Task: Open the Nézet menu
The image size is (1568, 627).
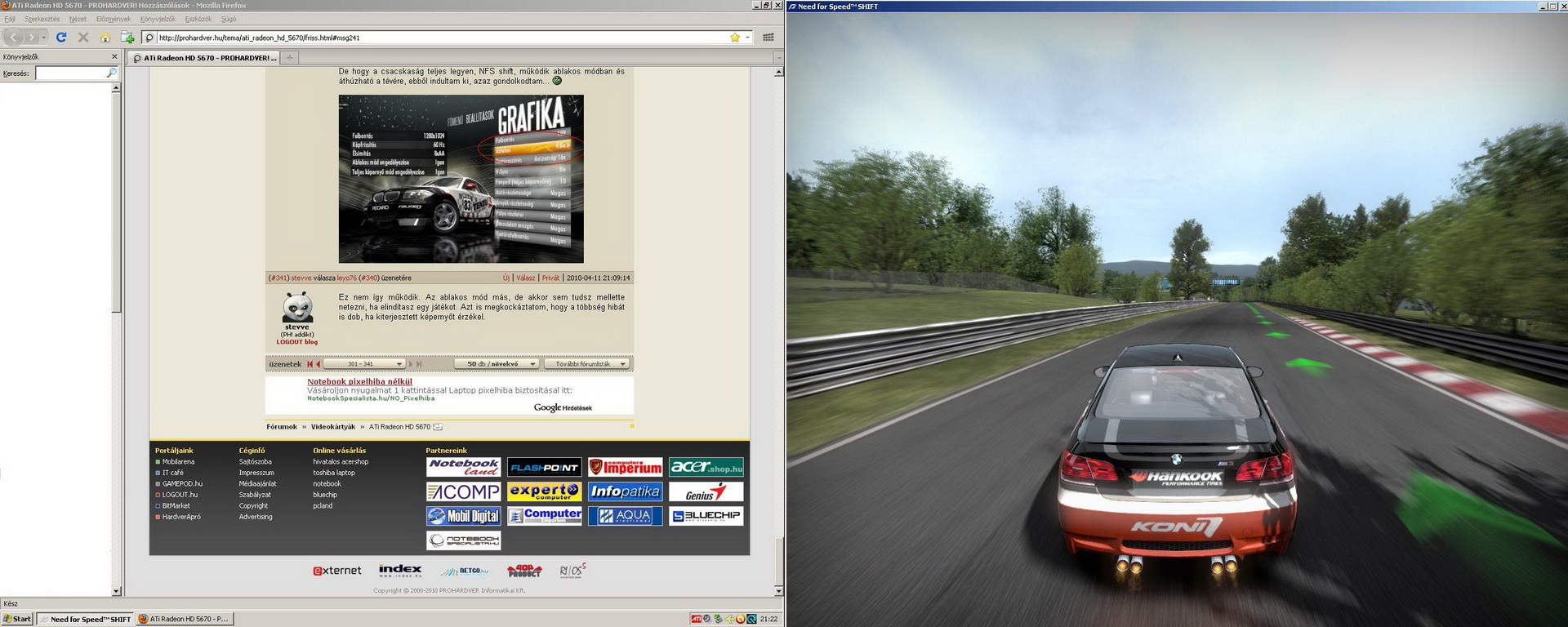Action: coord(78,19)
